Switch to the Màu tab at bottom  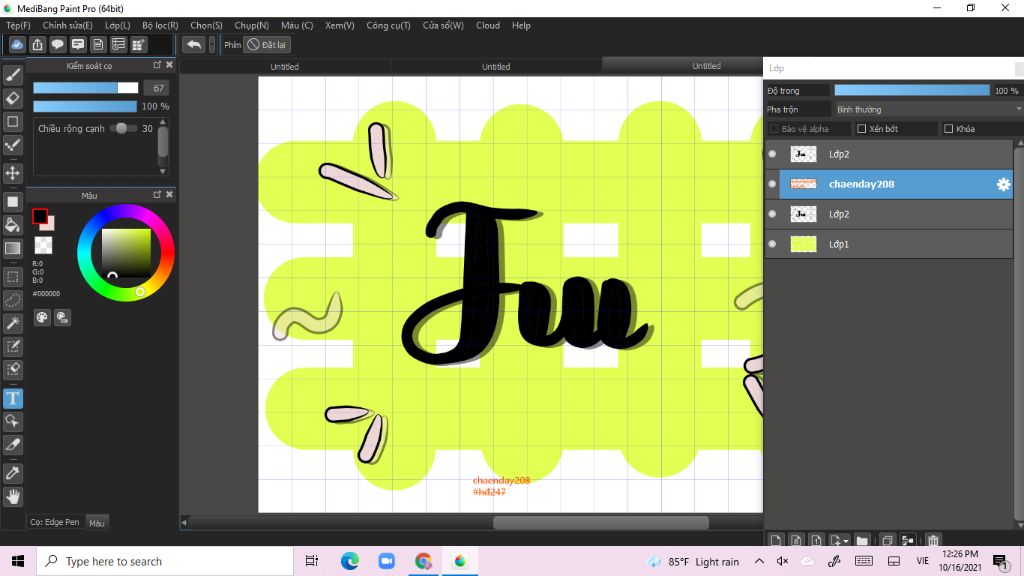97,522
